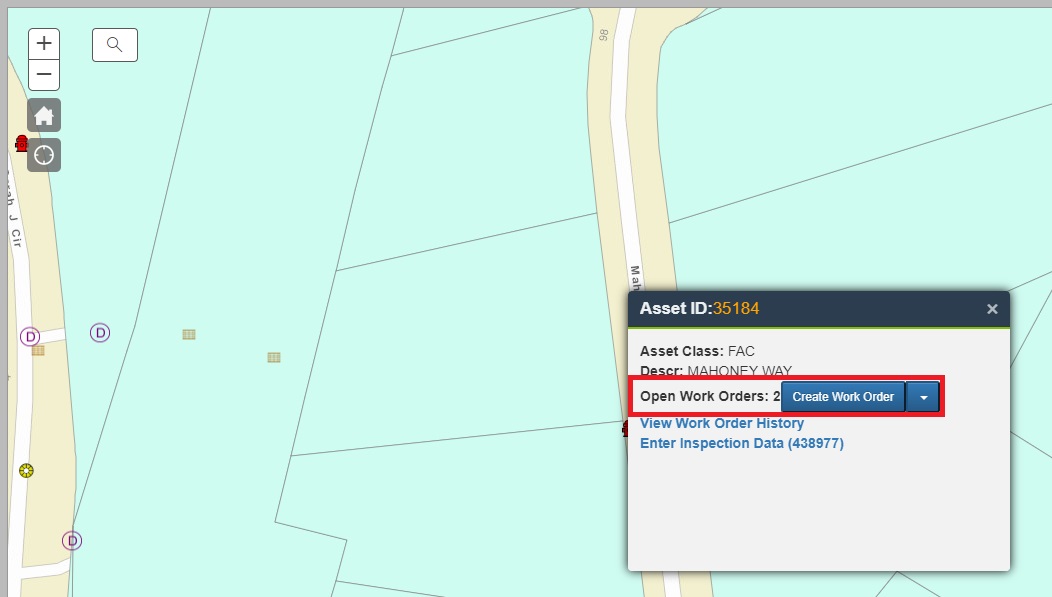Screen dimensions: 1052x597
Task: Open the map search magnifier tool
Action: pos(114,44)
